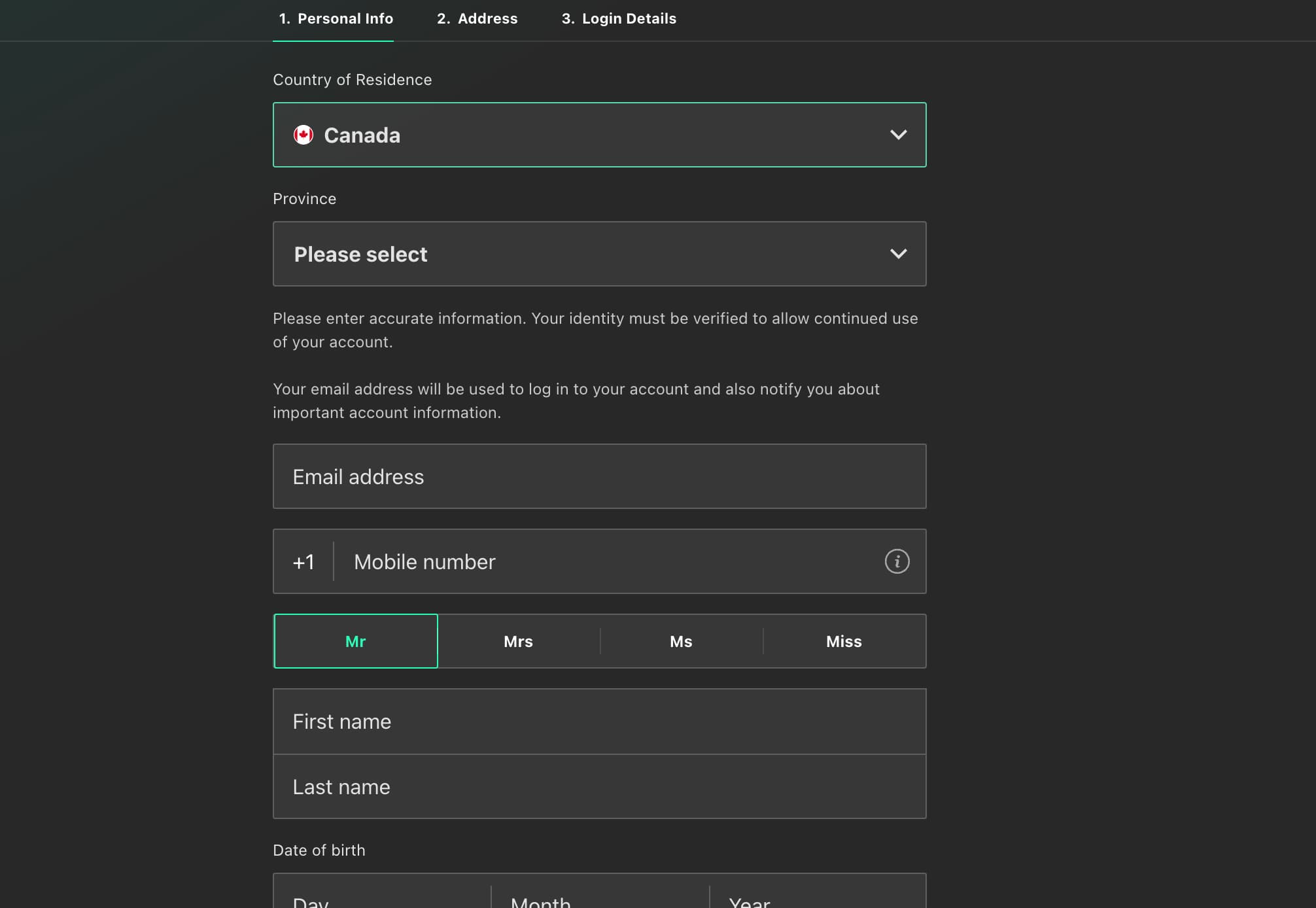Select the Miss title option
Image resolution: width=1316 pixels, height=908 pixels.
point(844,641)
